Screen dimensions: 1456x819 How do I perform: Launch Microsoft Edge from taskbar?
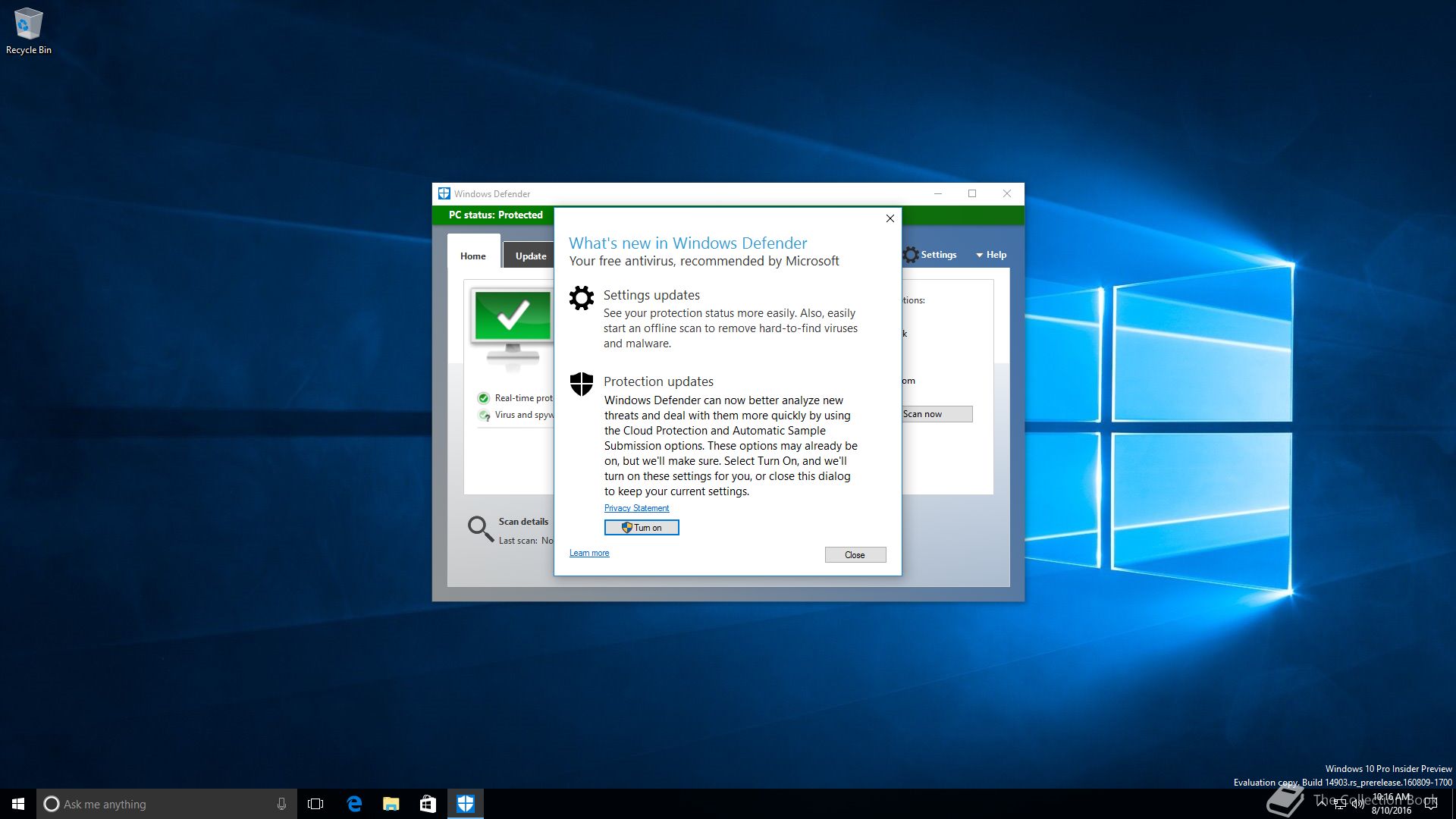[x=353, y=804]
